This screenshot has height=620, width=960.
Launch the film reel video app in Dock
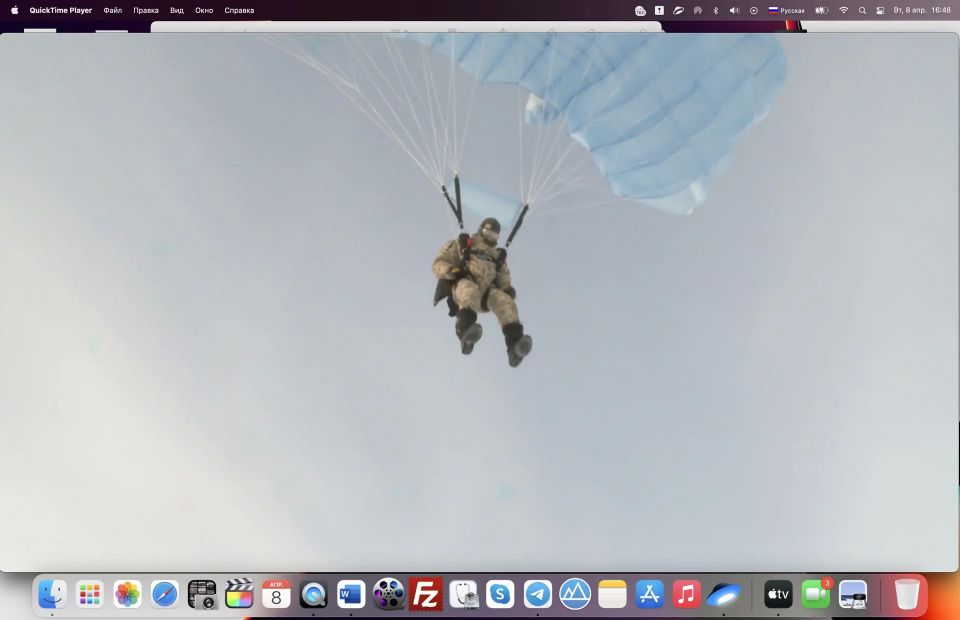pyautogui.click(x=388, y=594)
